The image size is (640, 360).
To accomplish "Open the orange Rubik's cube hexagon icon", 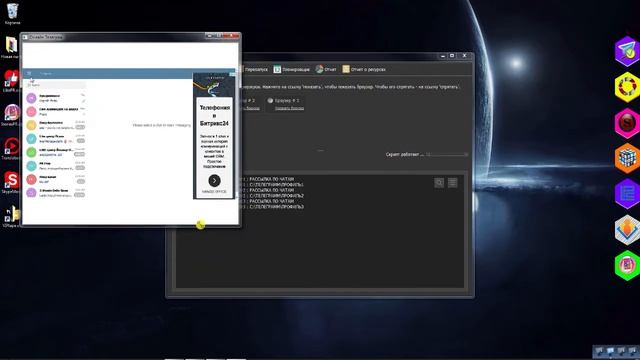I will click(627, 158).
